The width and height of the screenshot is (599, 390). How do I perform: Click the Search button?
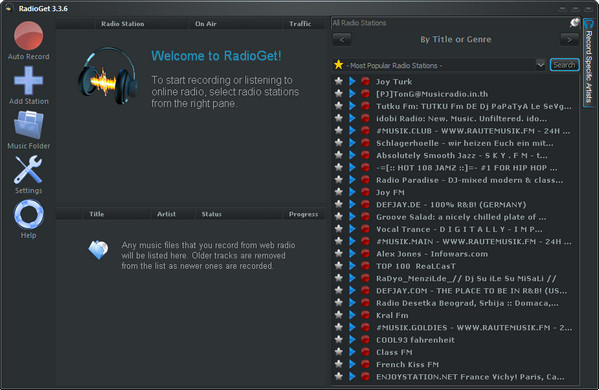point(565,65)
